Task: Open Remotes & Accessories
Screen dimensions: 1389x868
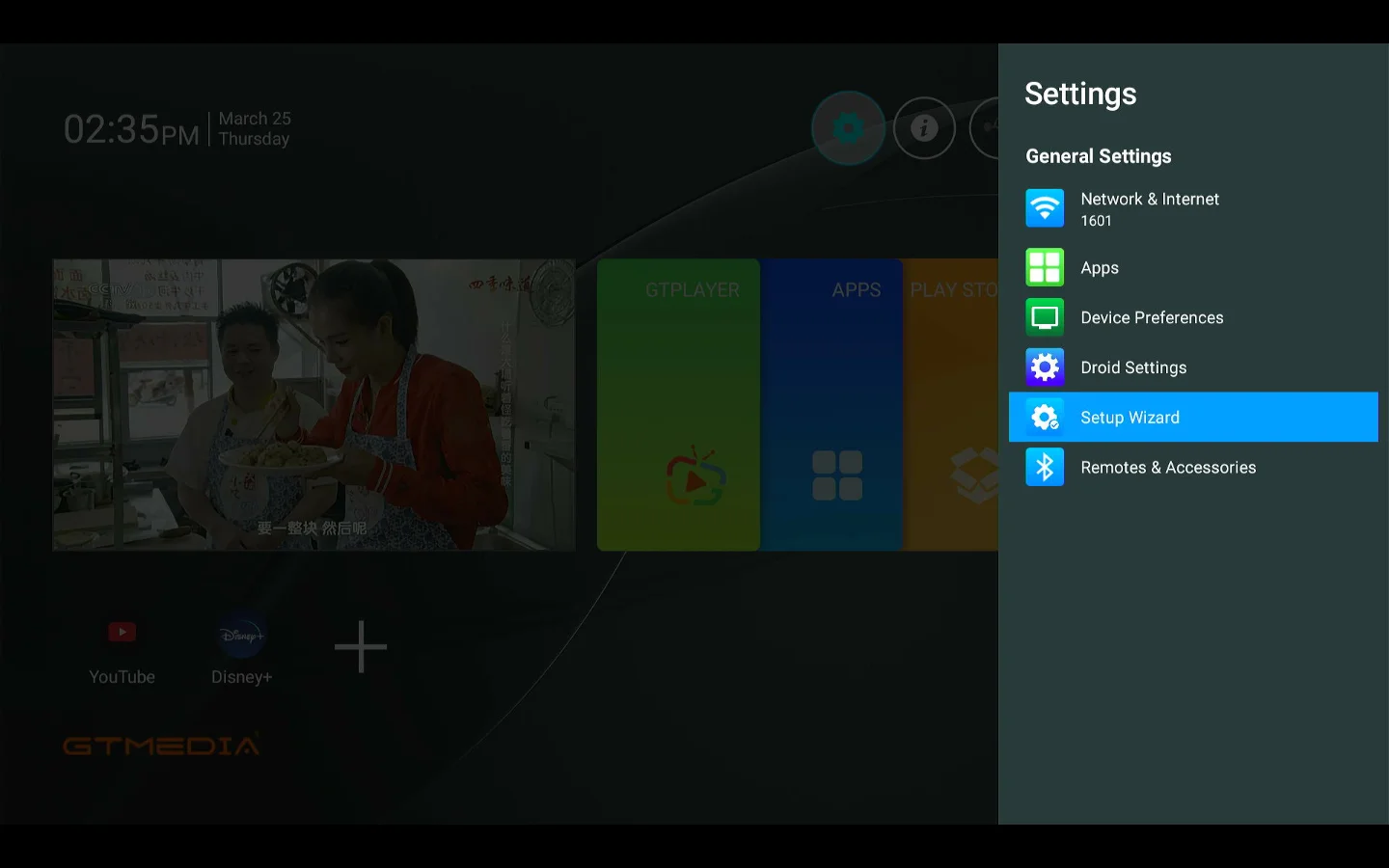Action: [1193, 468]
